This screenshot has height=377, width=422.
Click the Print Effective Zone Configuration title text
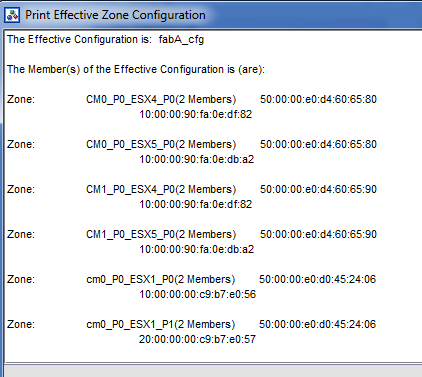[115, 15]
